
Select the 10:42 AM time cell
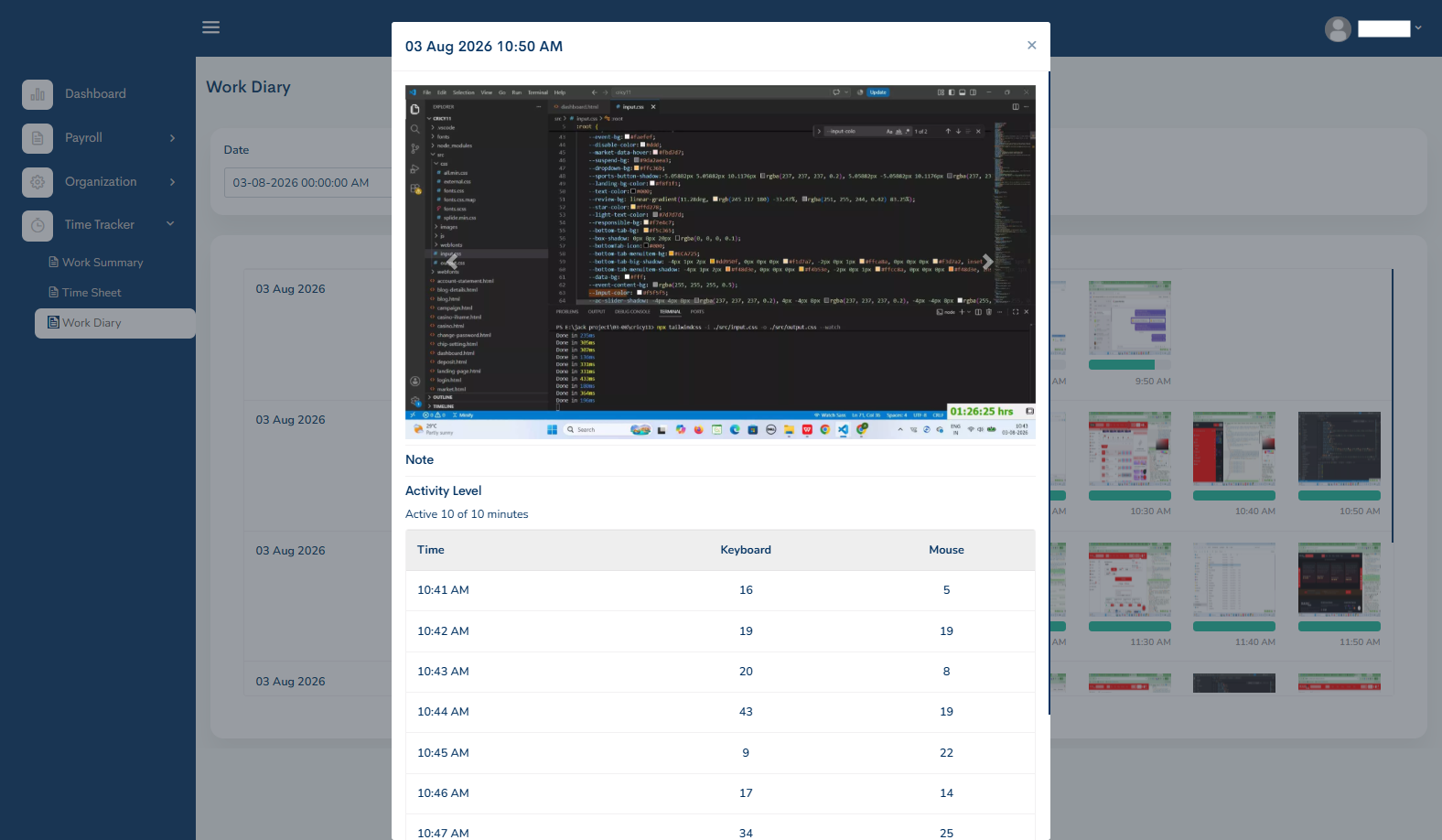[x=443, y=631]
